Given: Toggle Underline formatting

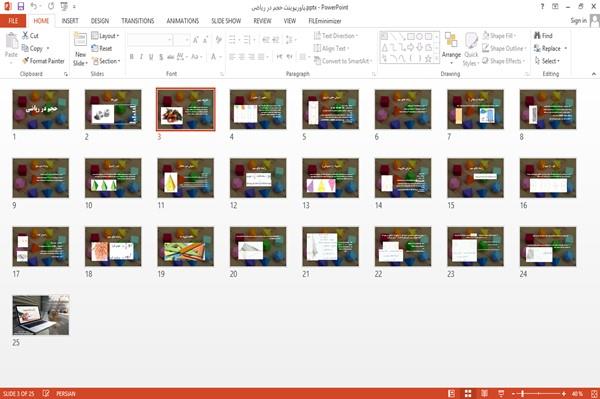Looking at the screenshot, I should (151, 57).
